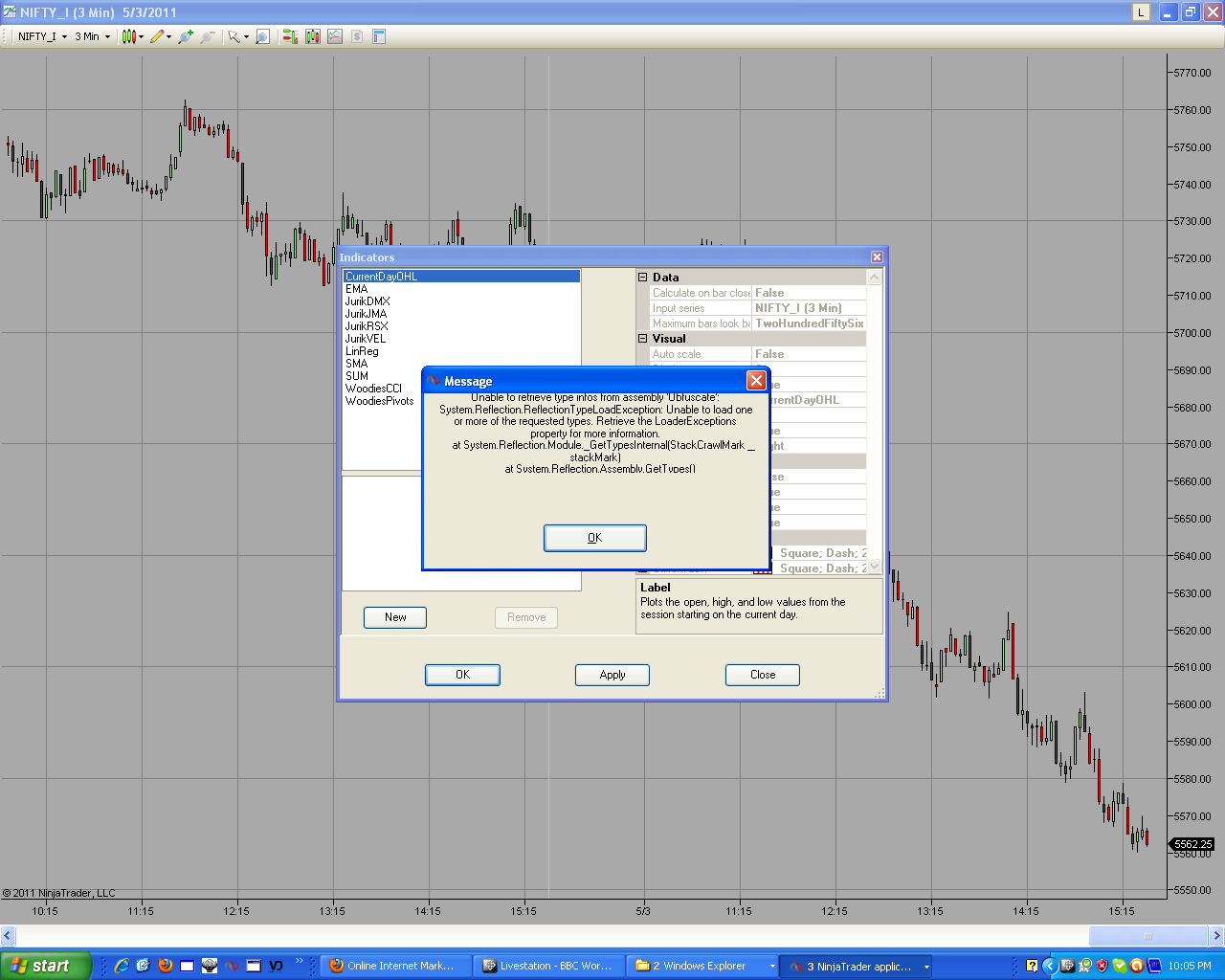This screenshot has height=980, width=1225.
Task: Click the Remove button in Indicators dialog
Action: pos(526,617)
